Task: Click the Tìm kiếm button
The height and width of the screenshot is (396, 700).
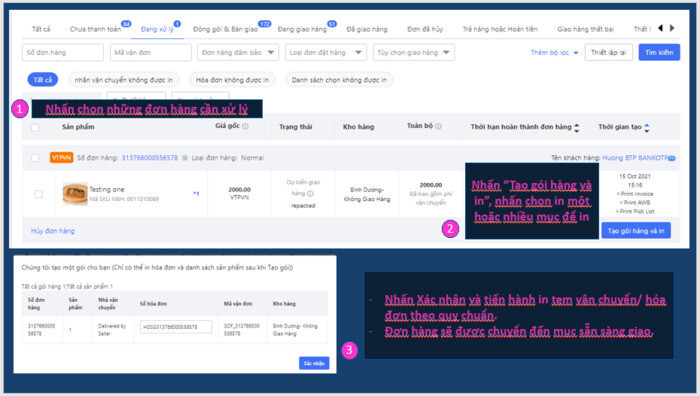Action: [x=659, y=52]
